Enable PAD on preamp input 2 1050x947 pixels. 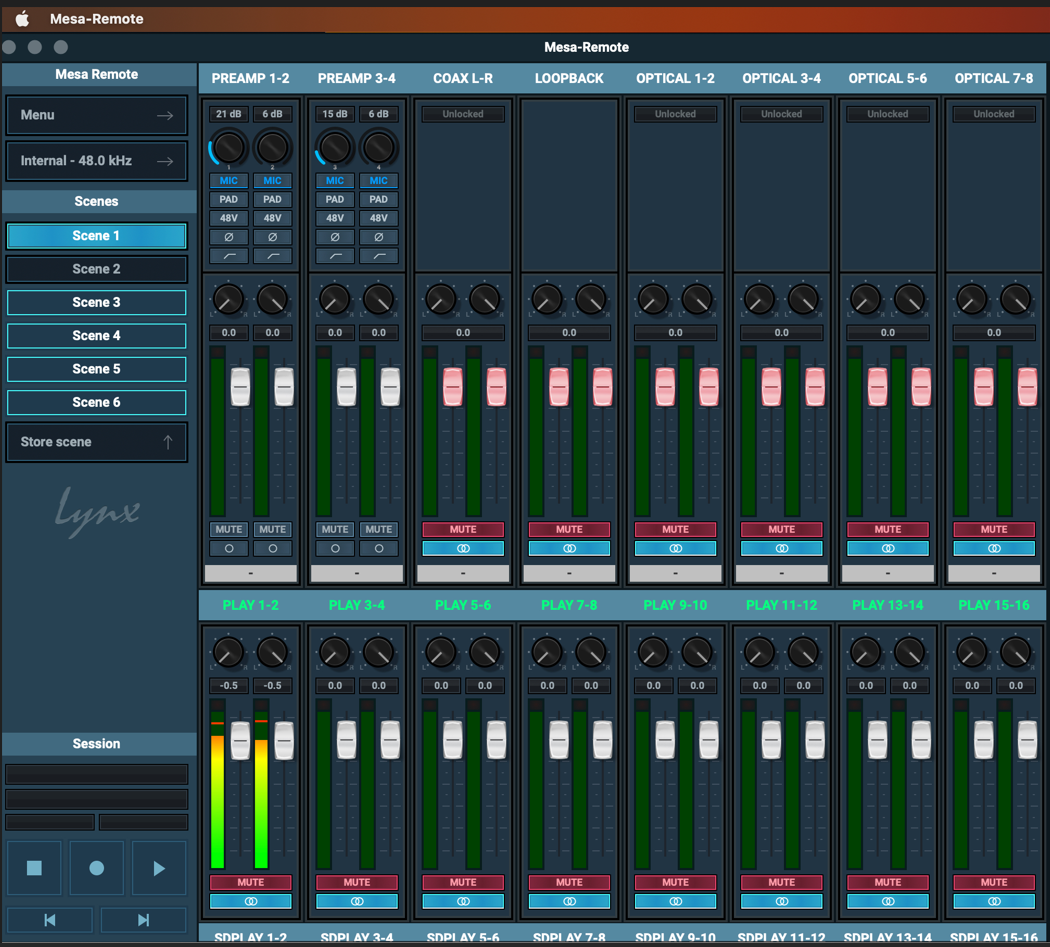pyautogui.click(x=273, y=200)
